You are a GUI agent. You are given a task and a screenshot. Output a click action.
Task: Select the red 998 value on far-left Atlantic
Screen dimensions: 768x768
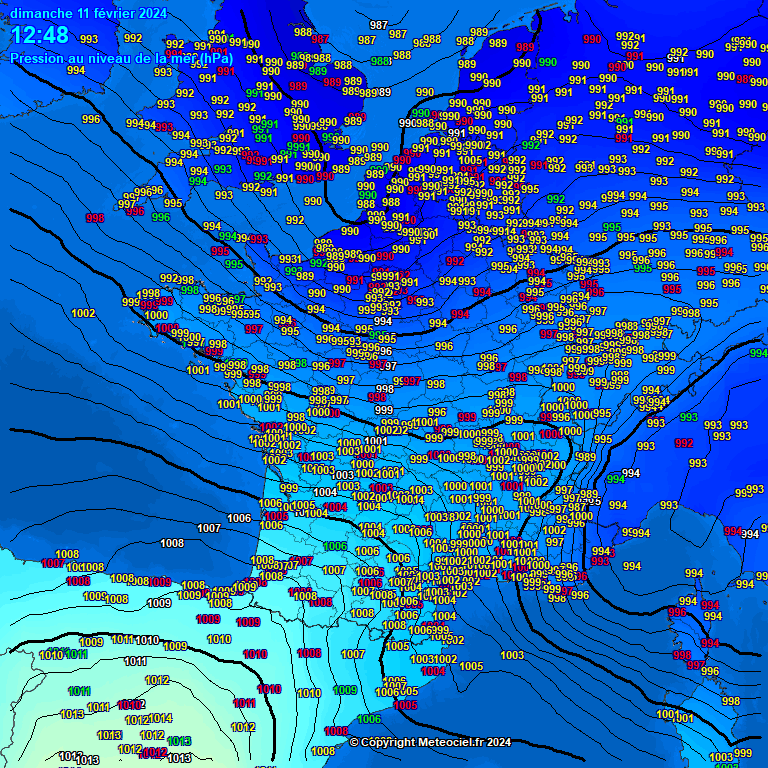(x=95, y=217)
